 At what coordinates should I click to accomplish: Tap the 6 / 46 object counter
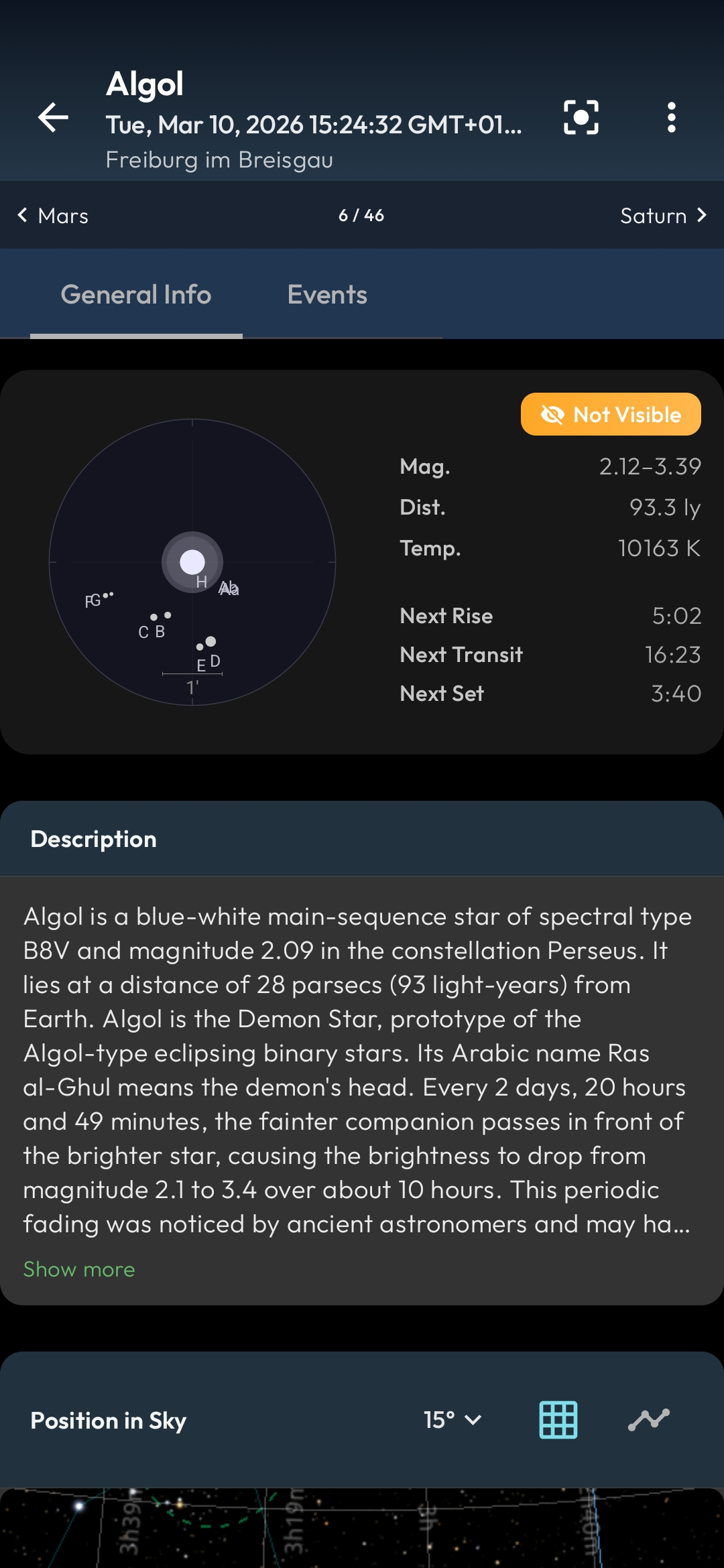360,215
